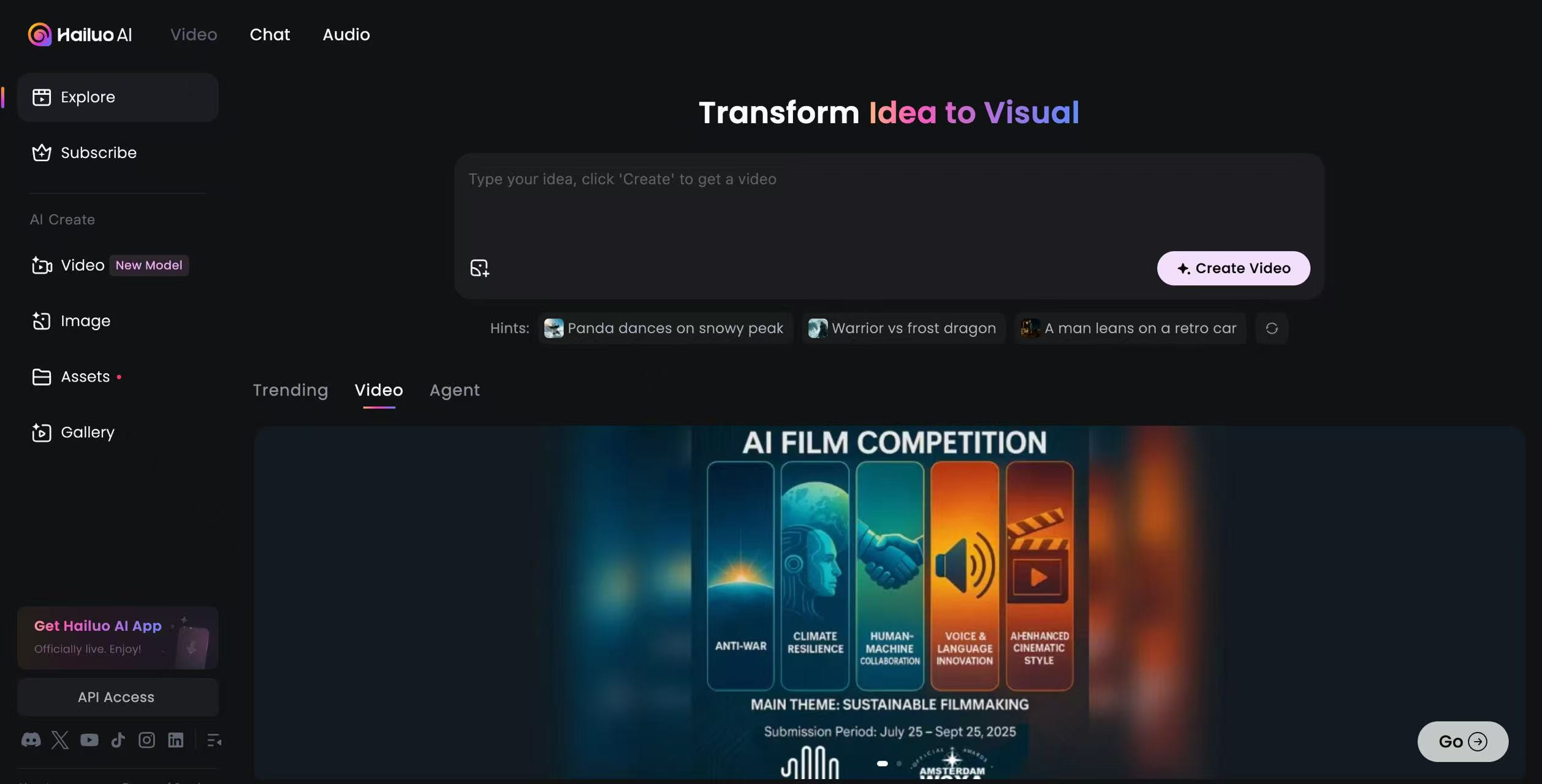Switch to the Video feed tab
The height and width of the screenshot is (784, 1542).
379,390
